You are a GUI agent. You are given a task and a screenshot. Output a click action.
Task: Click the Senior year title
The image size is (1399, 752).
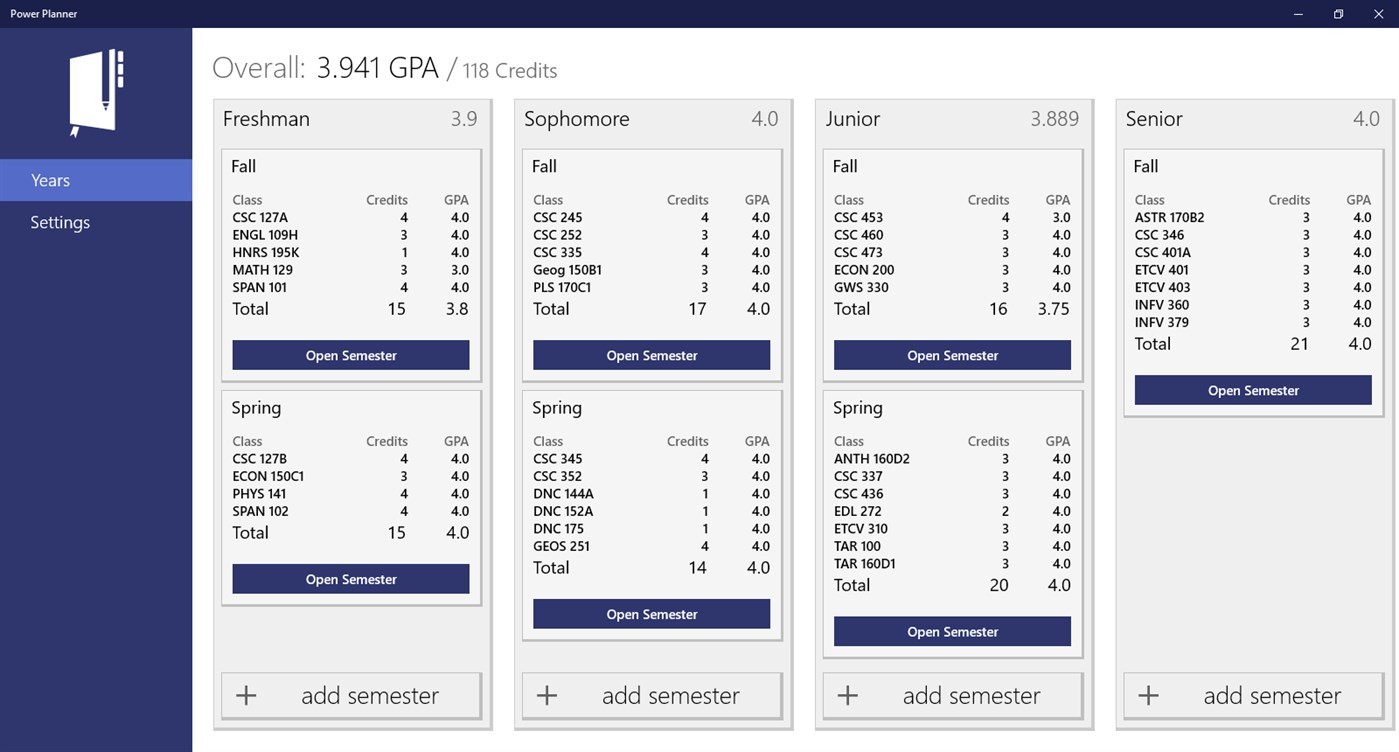tap(1153, 118)
